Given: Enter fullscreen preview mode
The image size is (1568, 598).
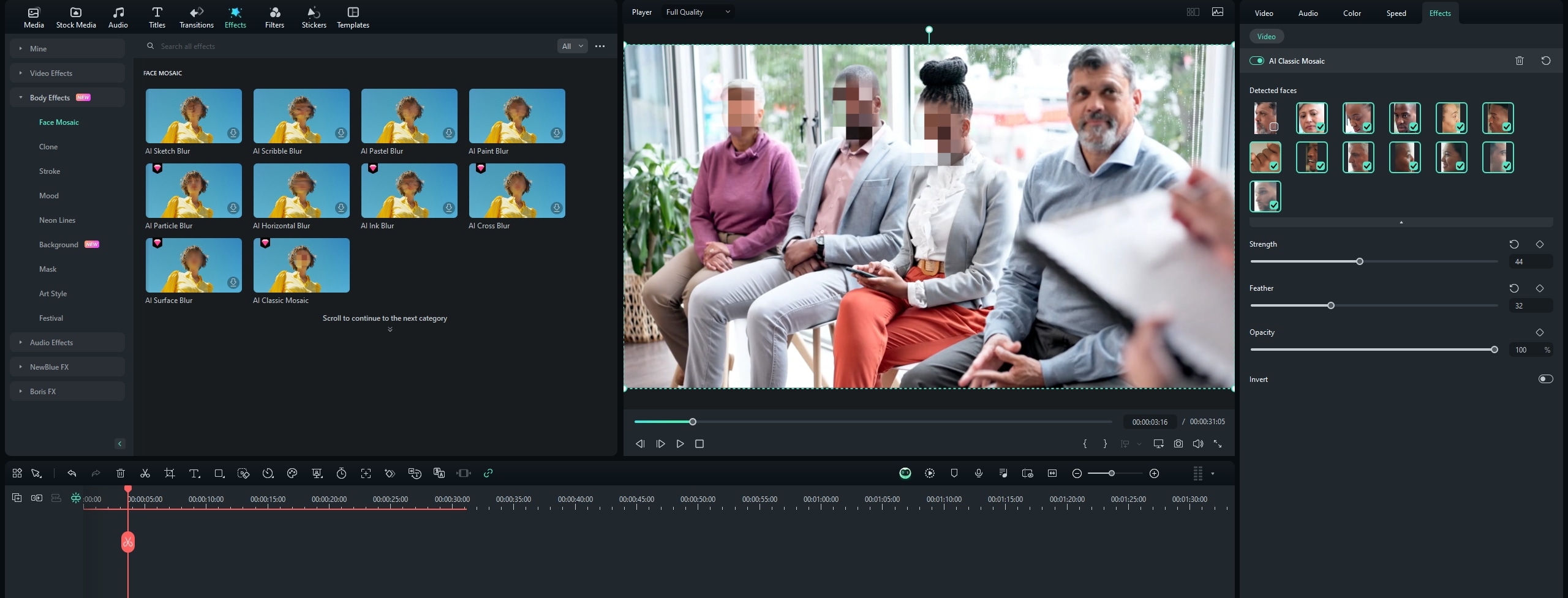Looking at the screenshot, I should 1218,444.
